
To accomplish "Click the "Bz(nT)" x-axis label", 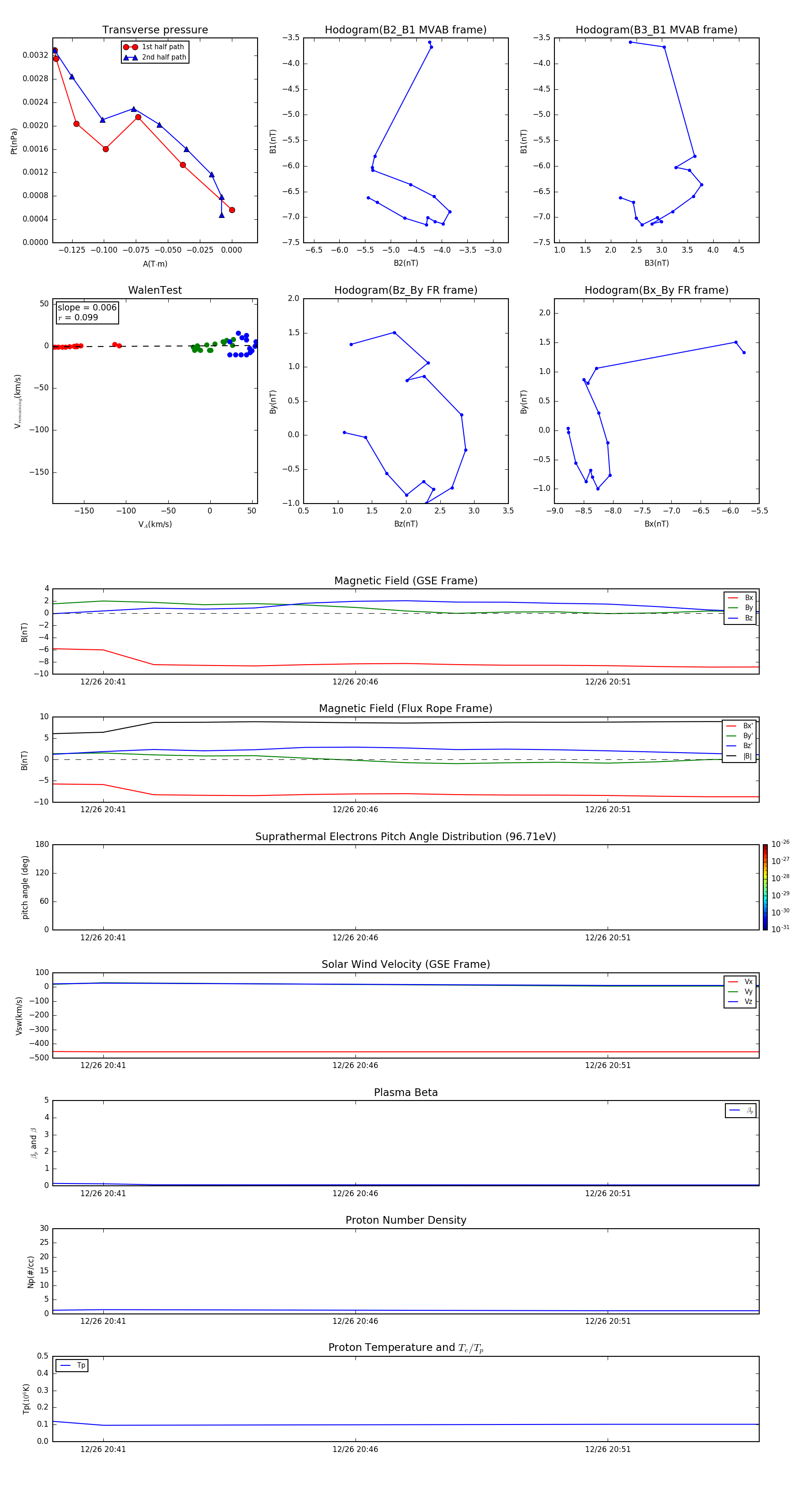I will [406, 524].
